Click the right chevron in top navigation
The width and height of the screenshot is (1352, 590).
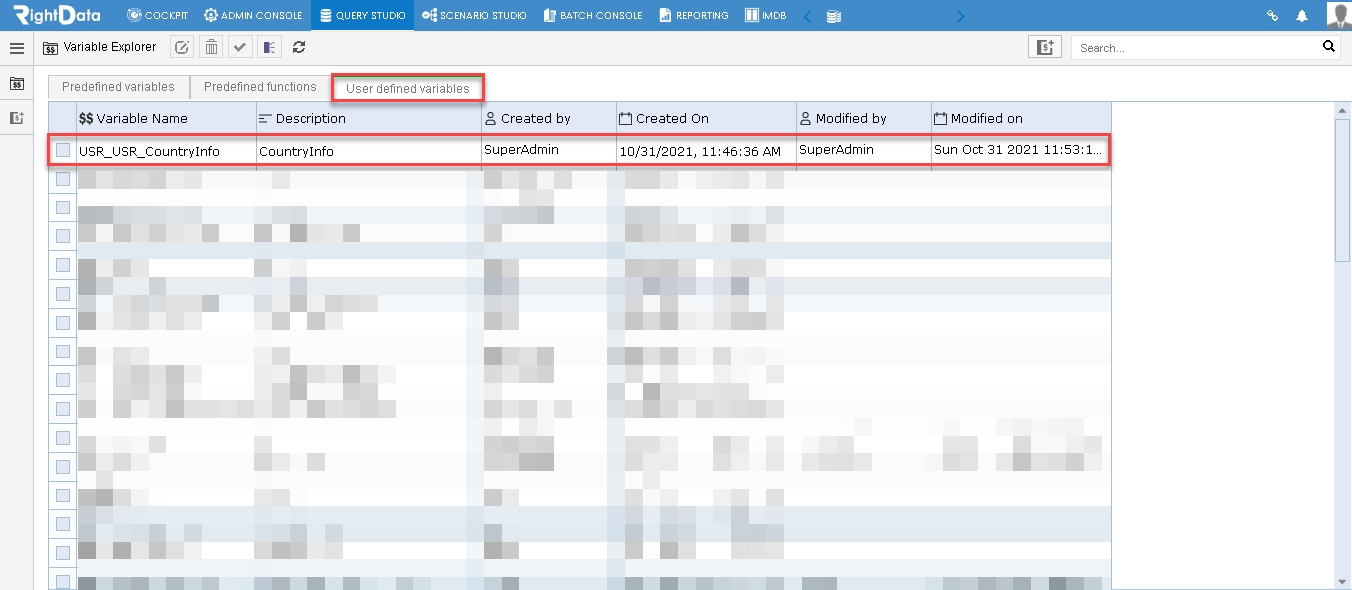click(961, 16)
